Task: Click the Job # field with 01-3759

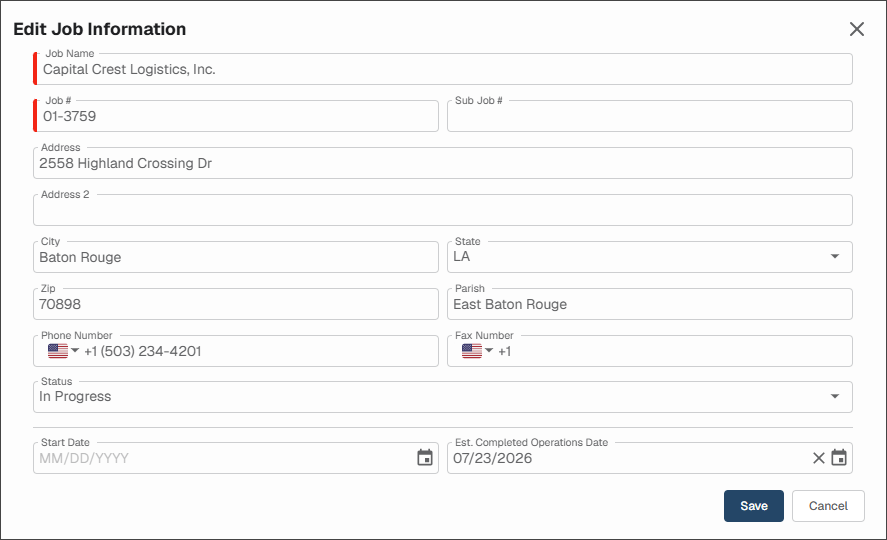Action: tap(236, 116)
